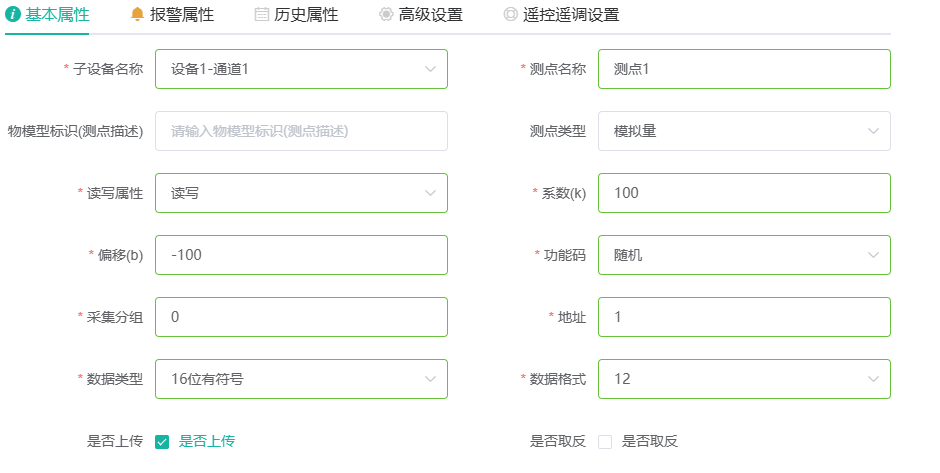
Task: Open the 子设备名称 dropdown
Action: [302, 69]
